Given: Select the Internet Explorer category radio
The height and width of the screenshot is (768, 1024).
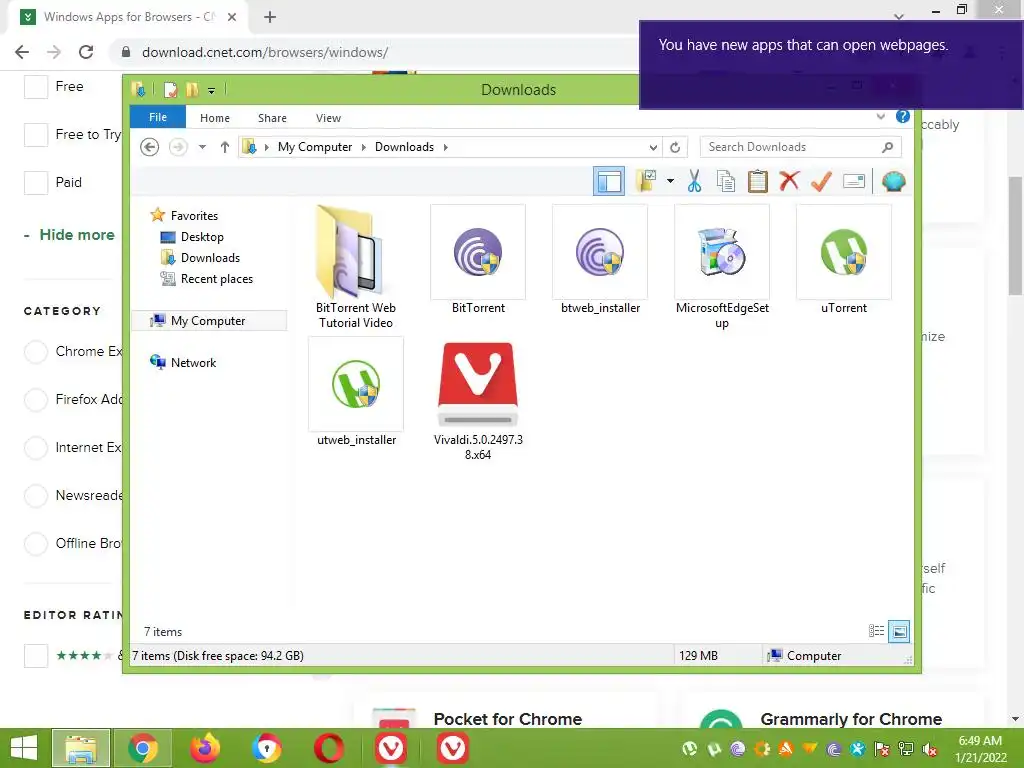Looking at the screenshot, I should tap(36, 447).
